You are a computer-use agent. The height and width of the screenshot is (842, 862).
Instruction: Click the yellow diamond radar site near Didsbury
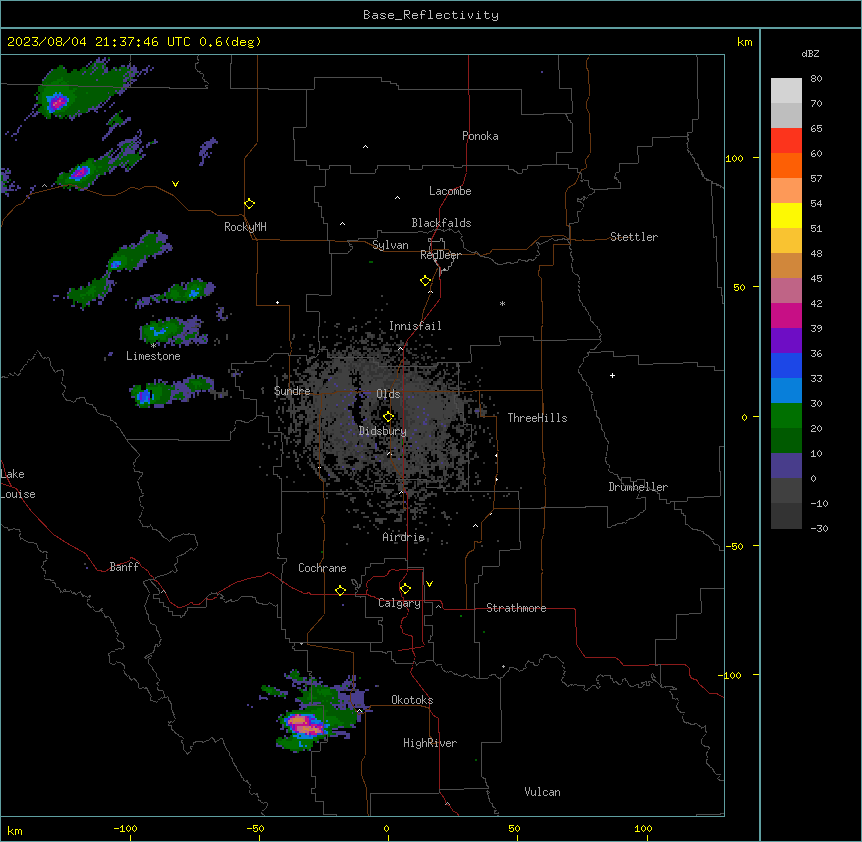(x=388, y=416)
